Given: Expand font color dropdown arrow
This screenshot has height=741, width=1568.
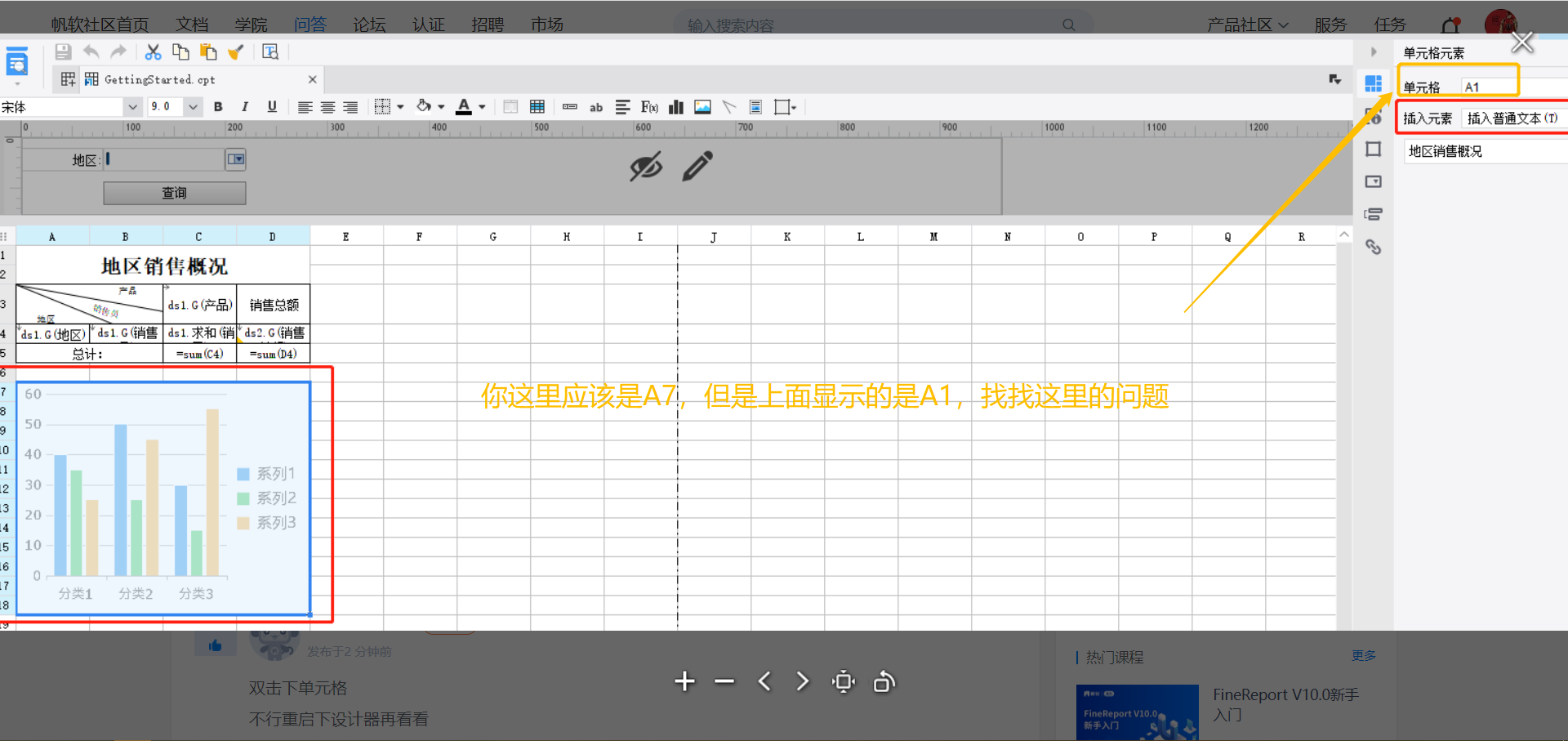Looking at the screenshot, I should (x=482, y=107).
